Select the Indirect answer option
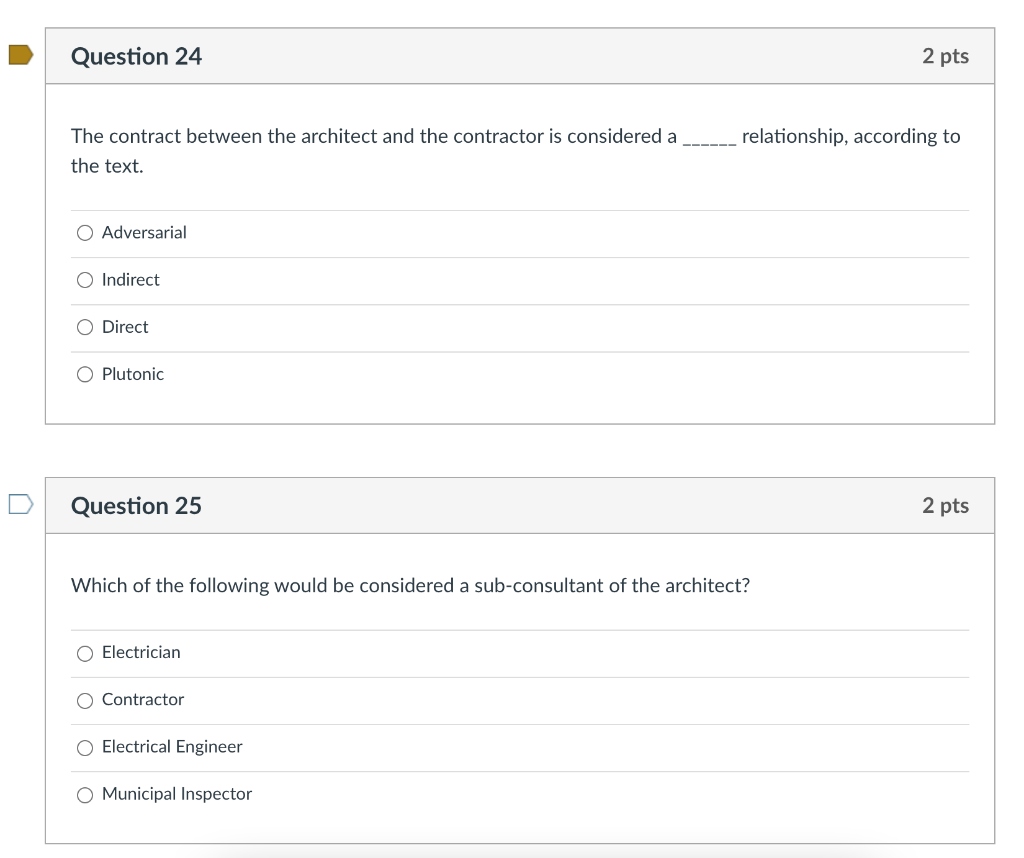The image size is (1024, 858). (86, 279)
